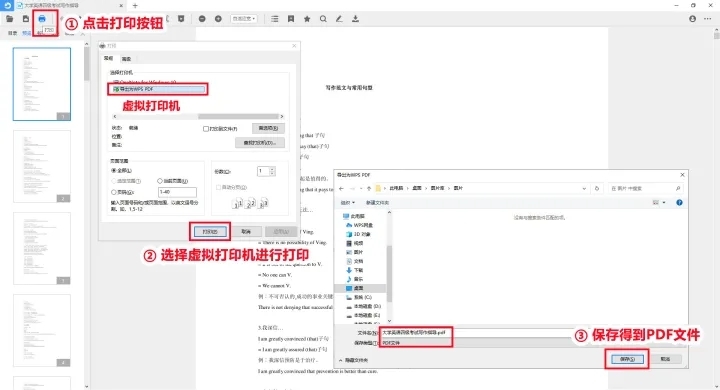This screenshot has width=720, height=390.
Task: Toggle the print to file checkbox
Action: point(206,129)
